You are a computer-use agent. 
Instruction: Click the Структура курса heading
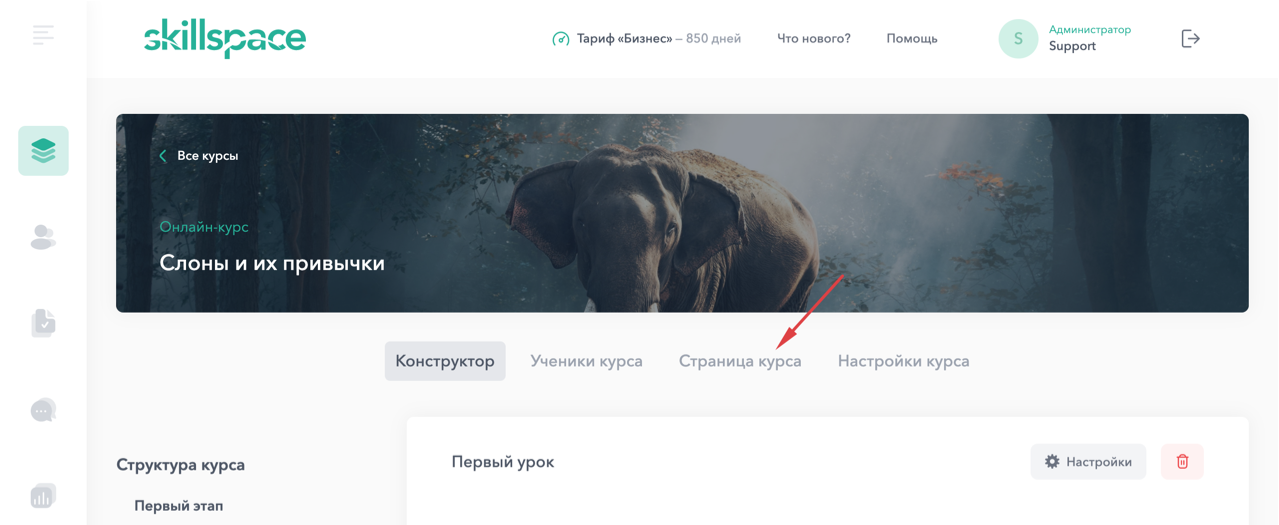[x=181, y=465]
